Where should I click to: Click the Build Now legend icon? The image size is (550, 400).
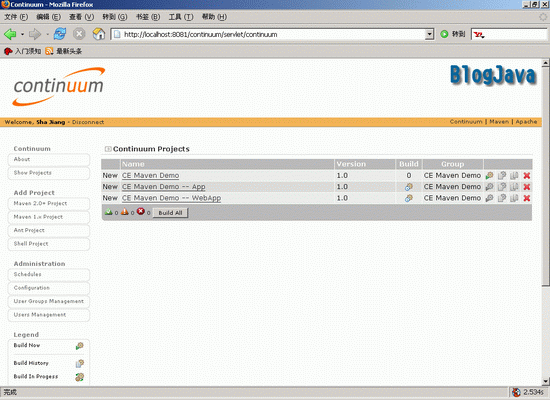pyautogui.click(x=80, y=346)
